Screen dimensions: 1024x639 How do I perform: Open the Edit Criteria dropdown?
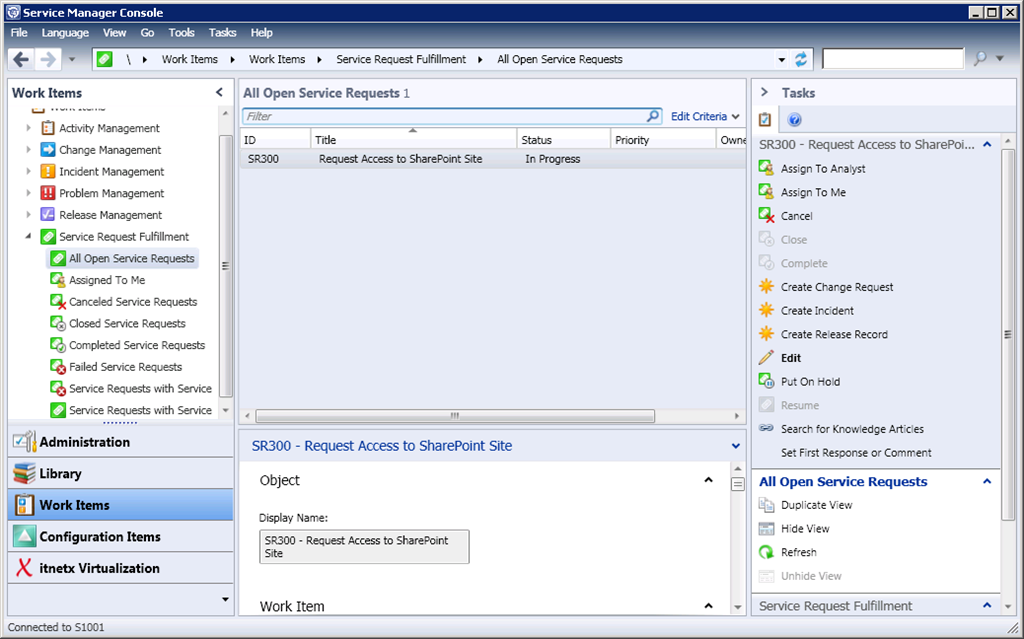point(705,117)
